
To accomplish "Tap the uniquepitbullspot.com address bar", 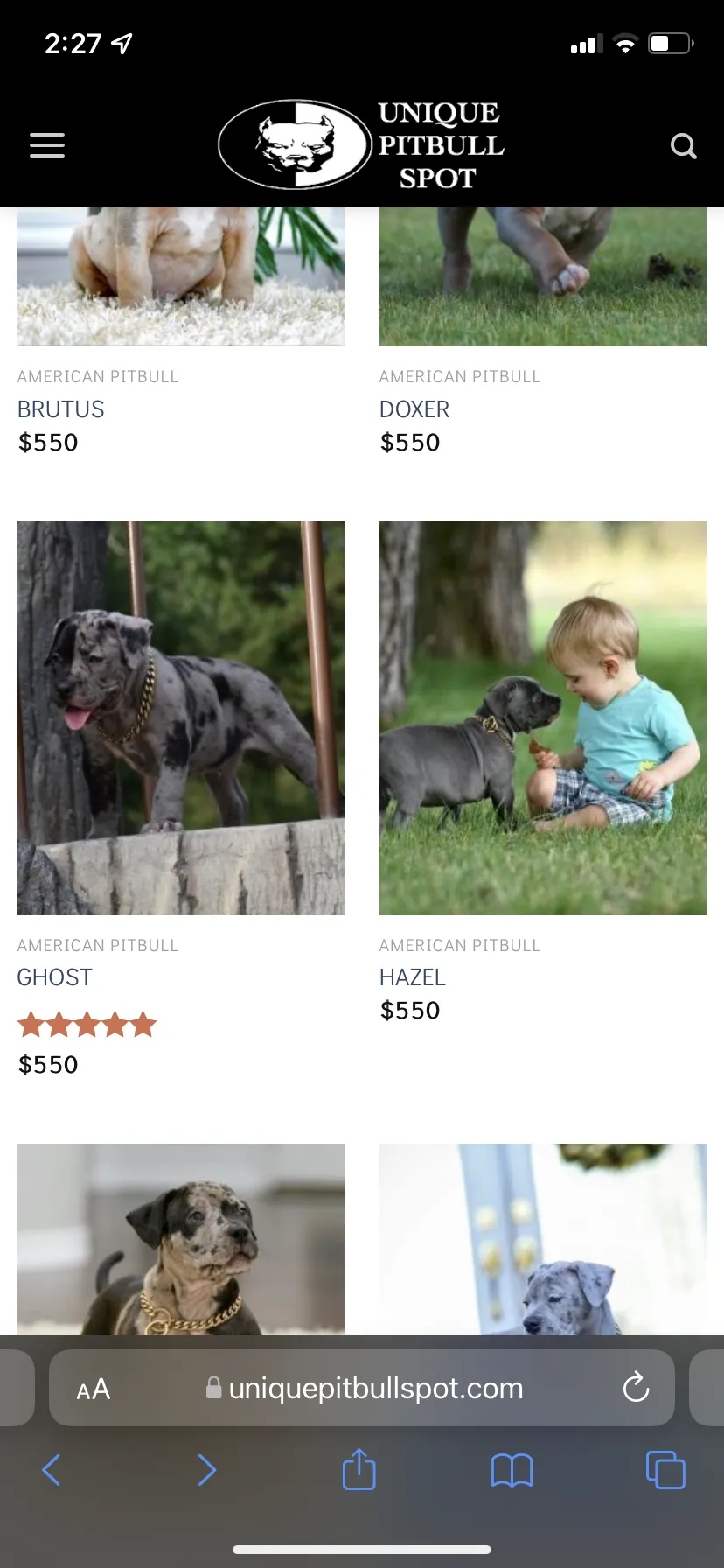I will click(x=362, y=1388).
